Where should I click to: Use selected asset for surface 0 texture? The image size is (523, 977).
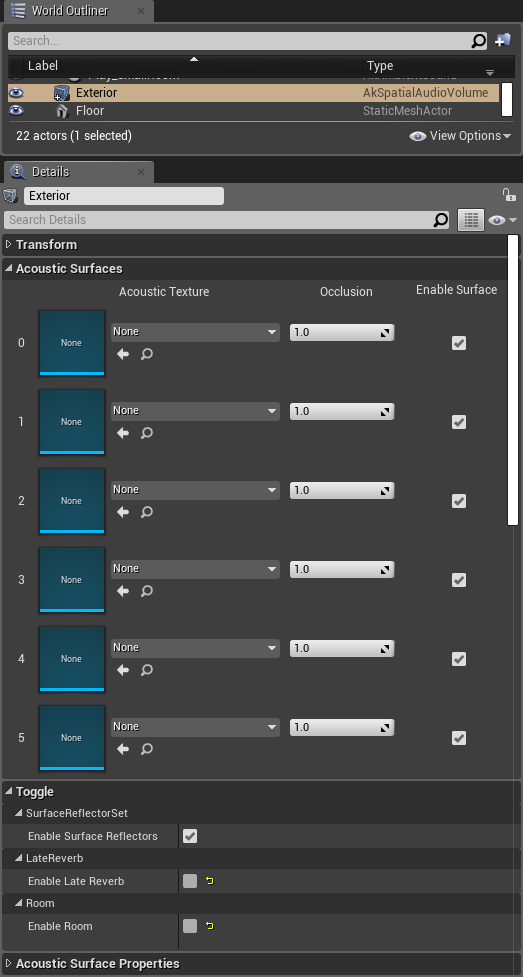(123, 354)
